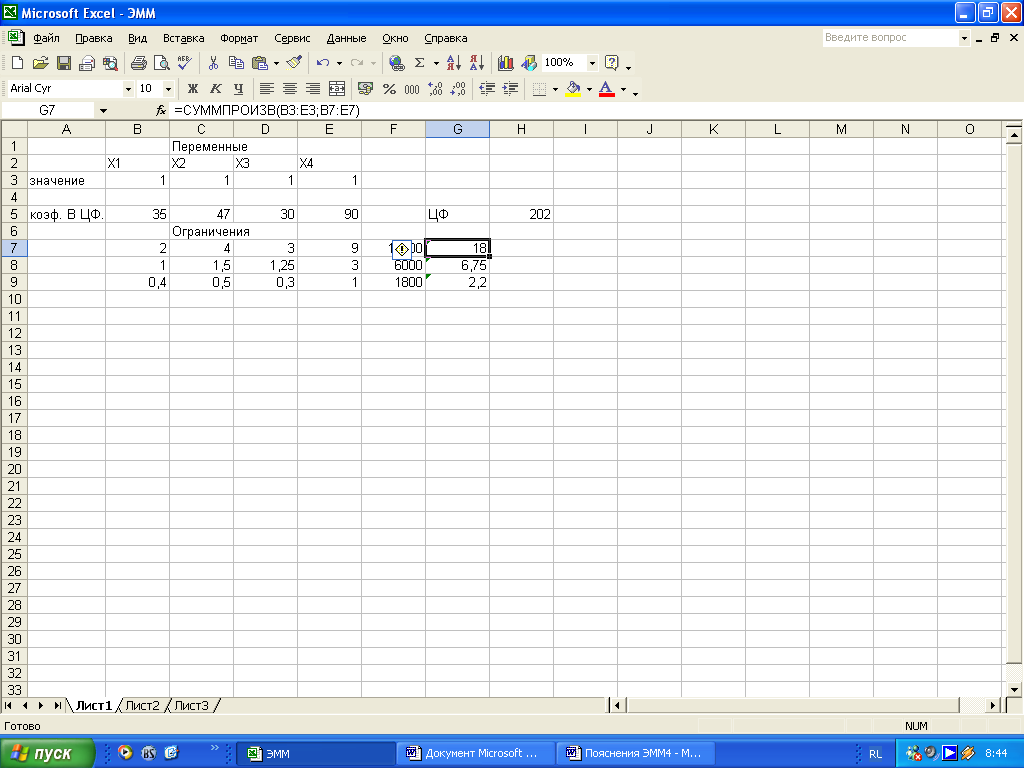Expand the Arial Cyr font dropdown
The width and height of the screenshot is (1024, 768).
tap(128, 89)
